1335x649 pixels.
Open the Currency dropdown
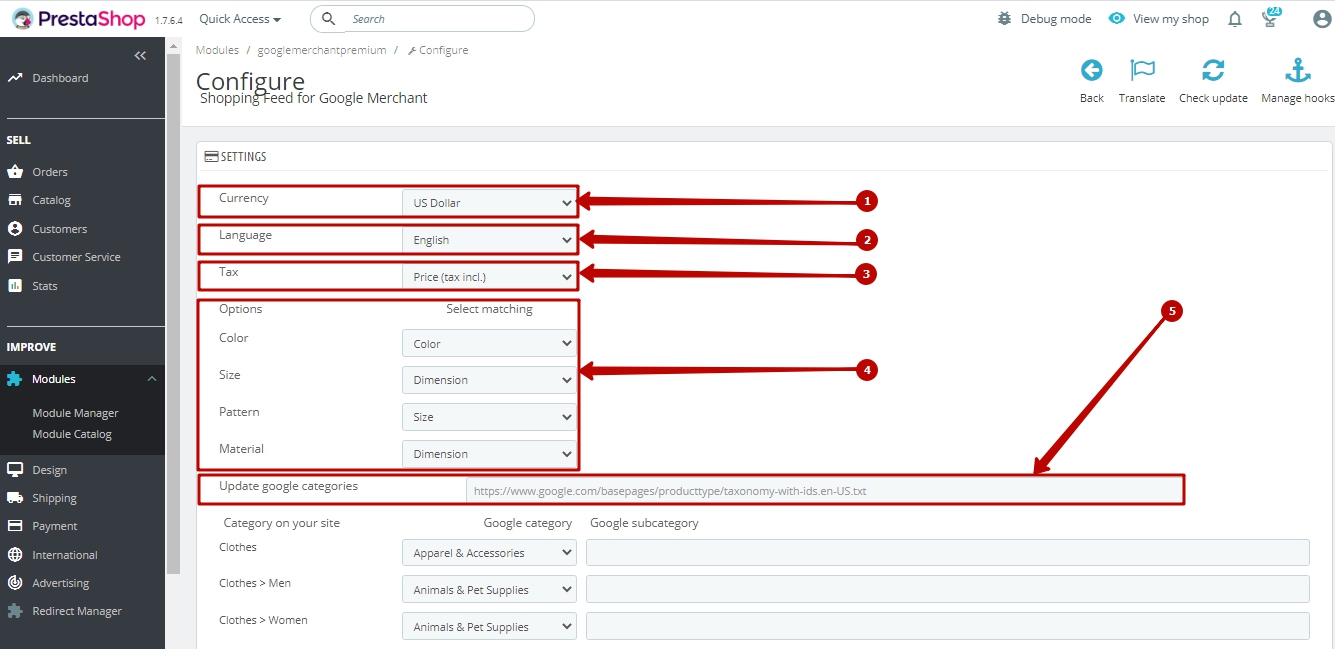click(489, 203)
